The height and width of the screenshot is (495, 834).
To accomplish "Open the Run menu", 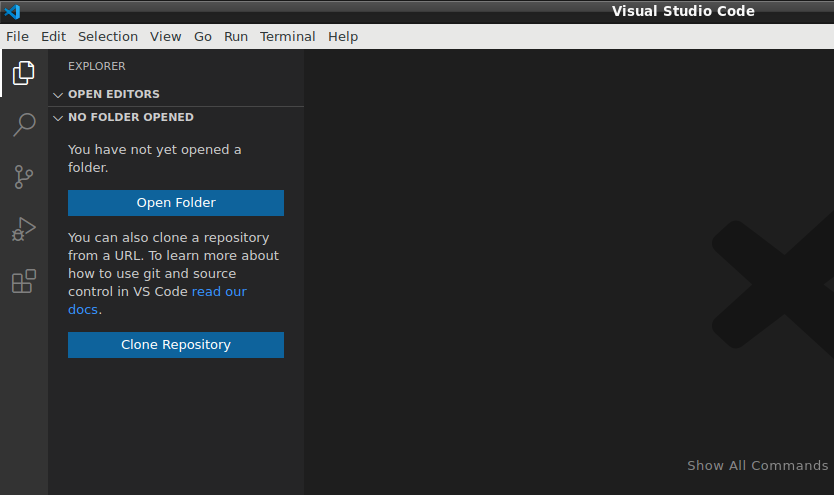I will tap(236, 37).
